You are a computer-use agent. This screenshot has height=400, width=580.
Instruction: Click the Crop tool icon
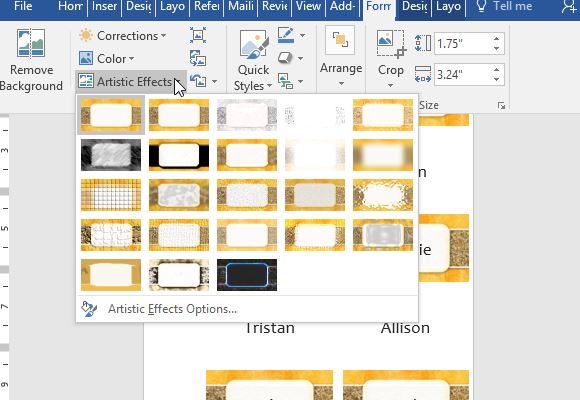click(391, 44)
